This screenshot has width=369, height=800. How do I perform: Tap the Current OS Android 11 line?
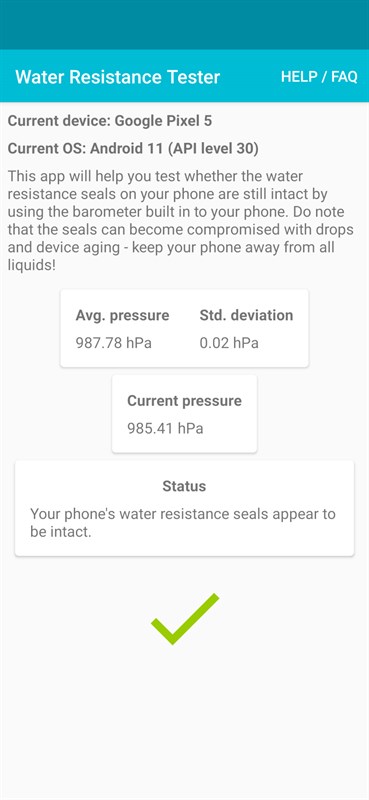[133, 149]
